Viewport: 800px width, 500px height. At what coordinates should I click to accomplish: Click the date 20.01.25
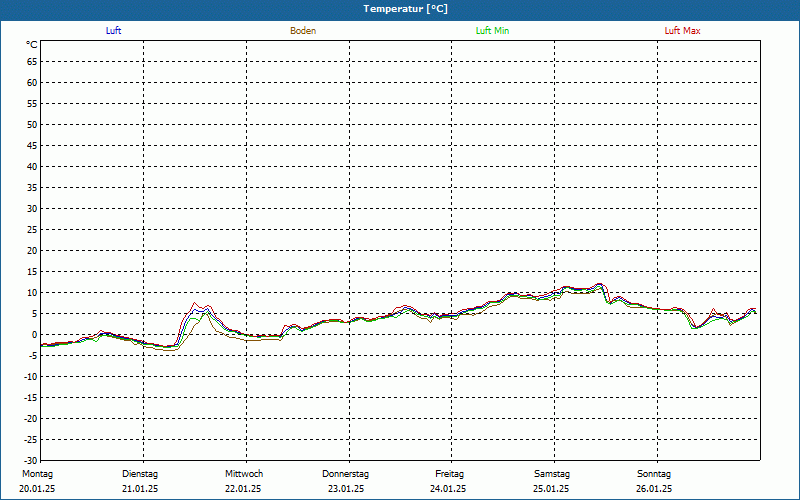pyautogui.click(x=37, y=489)
